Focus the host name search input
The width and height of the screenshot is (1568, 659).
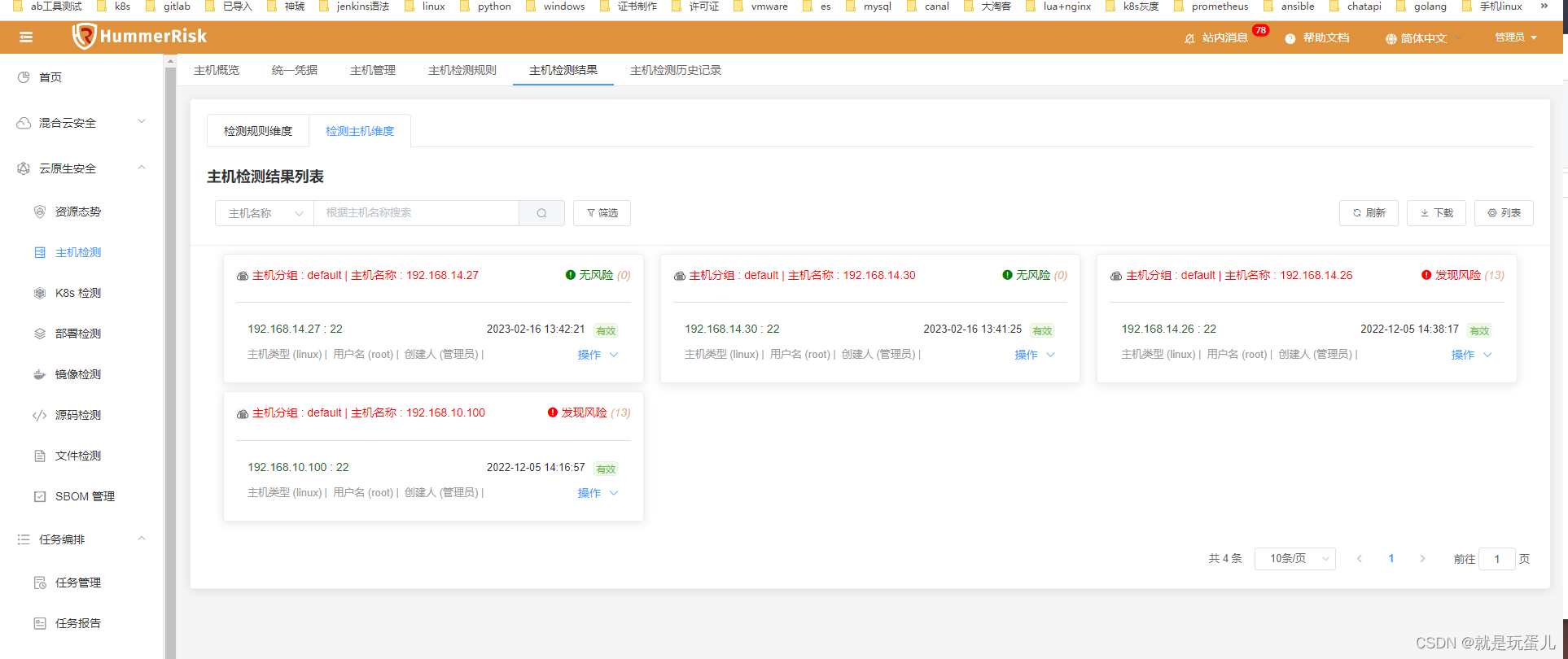click(416, 213)
